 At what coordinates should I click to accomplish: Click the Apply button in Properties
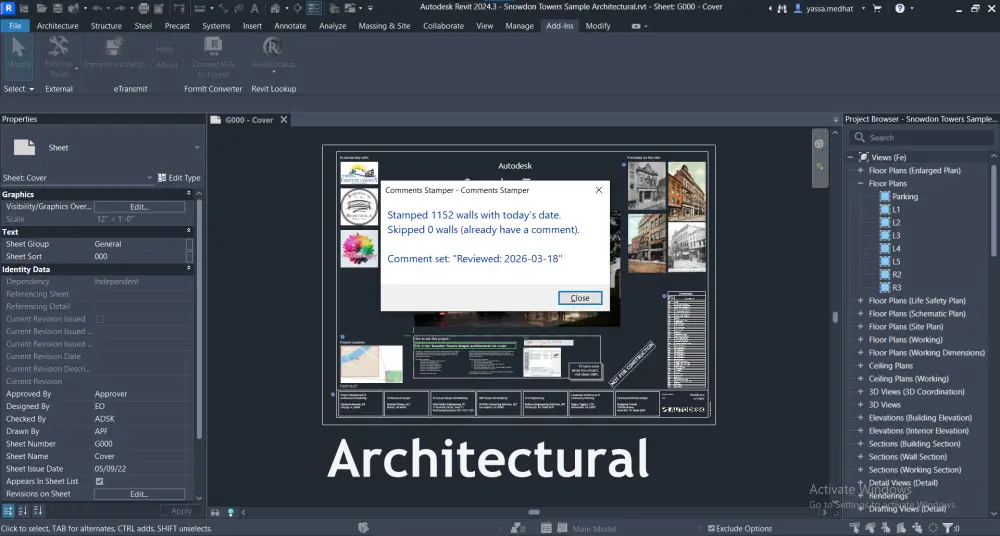181,510
